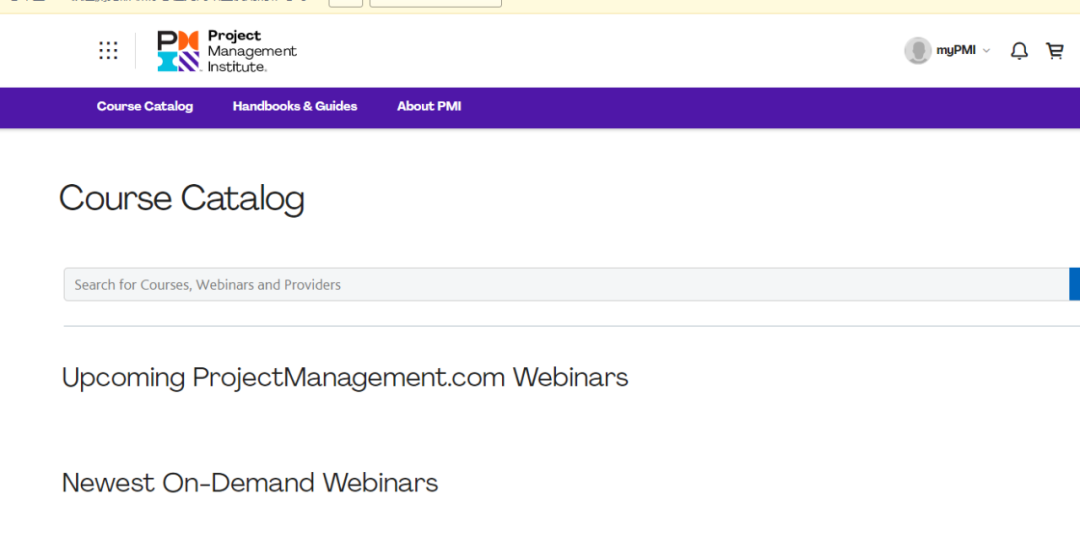This screenshot has width=1080, height=537.
Task: View the shopping cart
Action: [x=1054, y=51]
